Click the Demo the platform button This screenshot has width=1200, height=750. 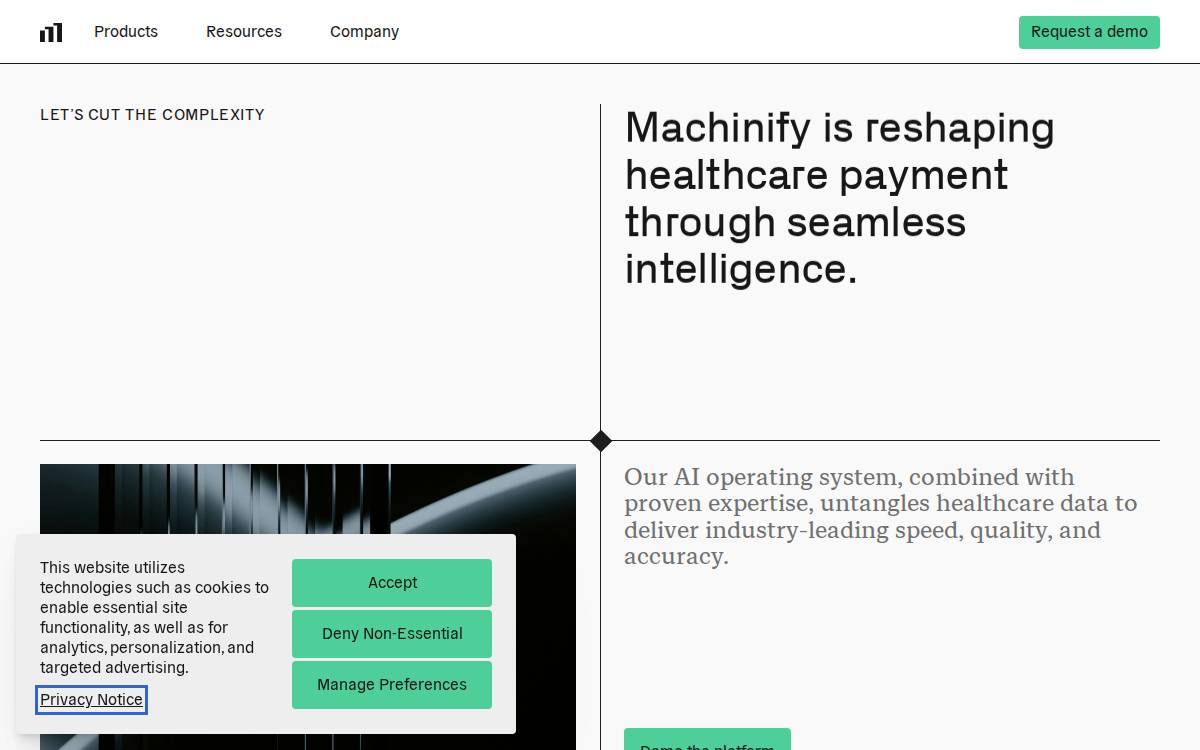[707, 741]
